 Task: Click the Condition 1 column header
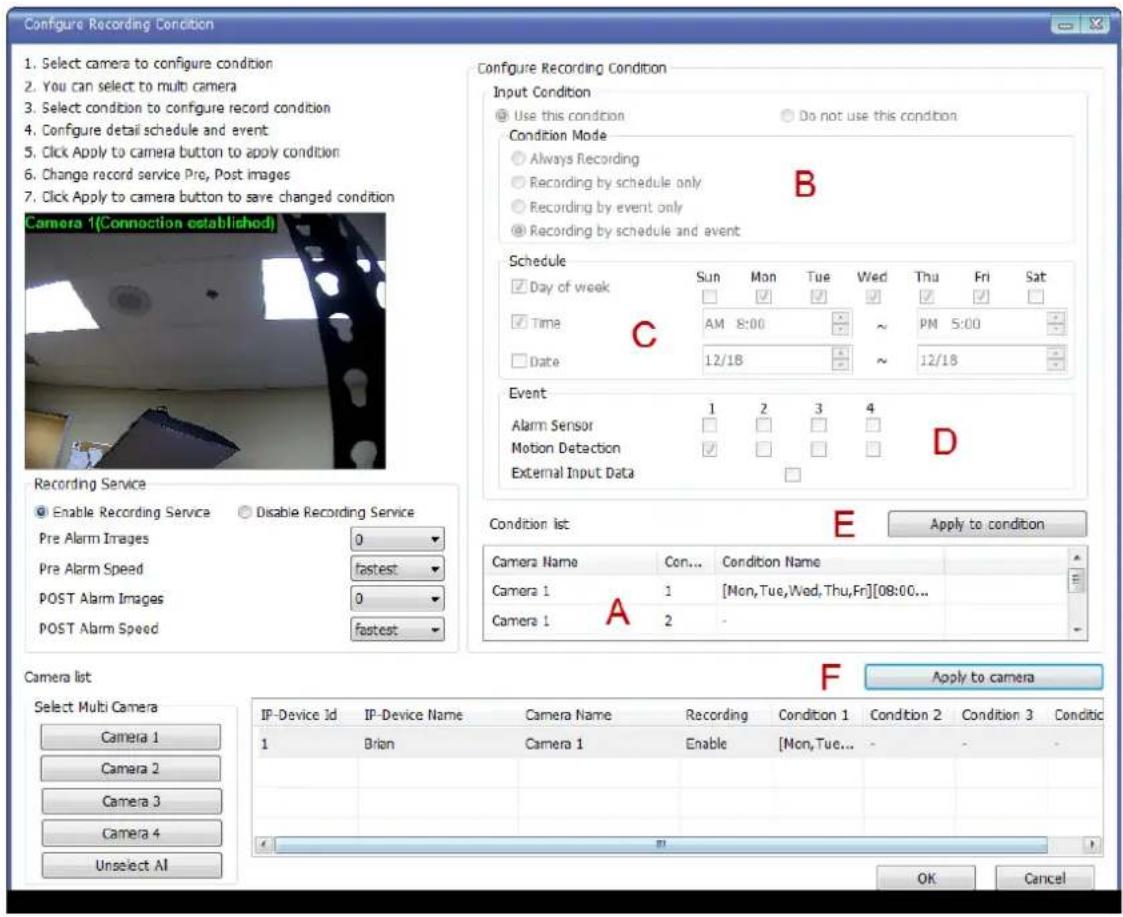click(x=817, y=715)
